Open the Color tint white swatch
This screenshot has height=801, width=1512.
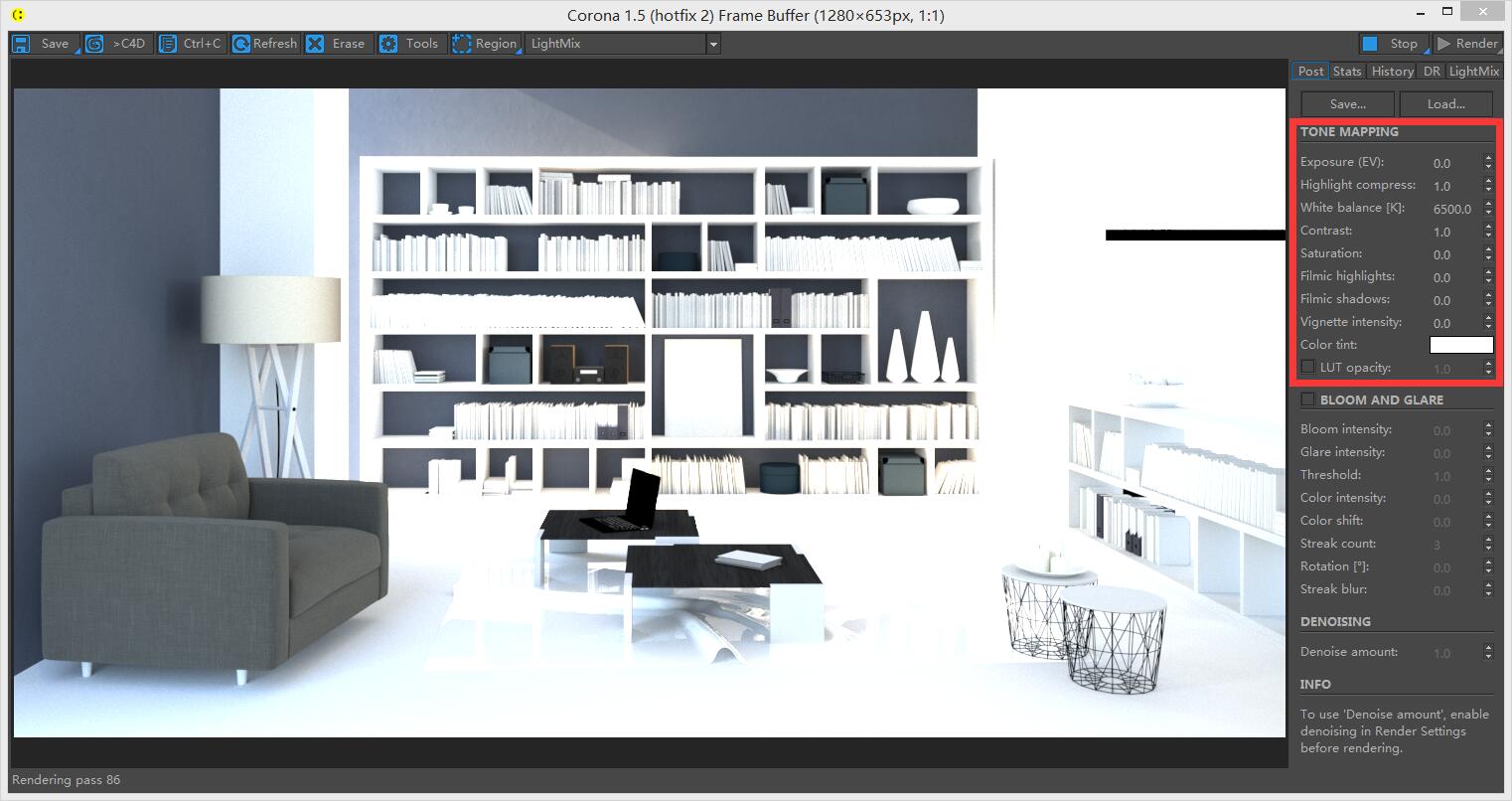pos(1460,345)
